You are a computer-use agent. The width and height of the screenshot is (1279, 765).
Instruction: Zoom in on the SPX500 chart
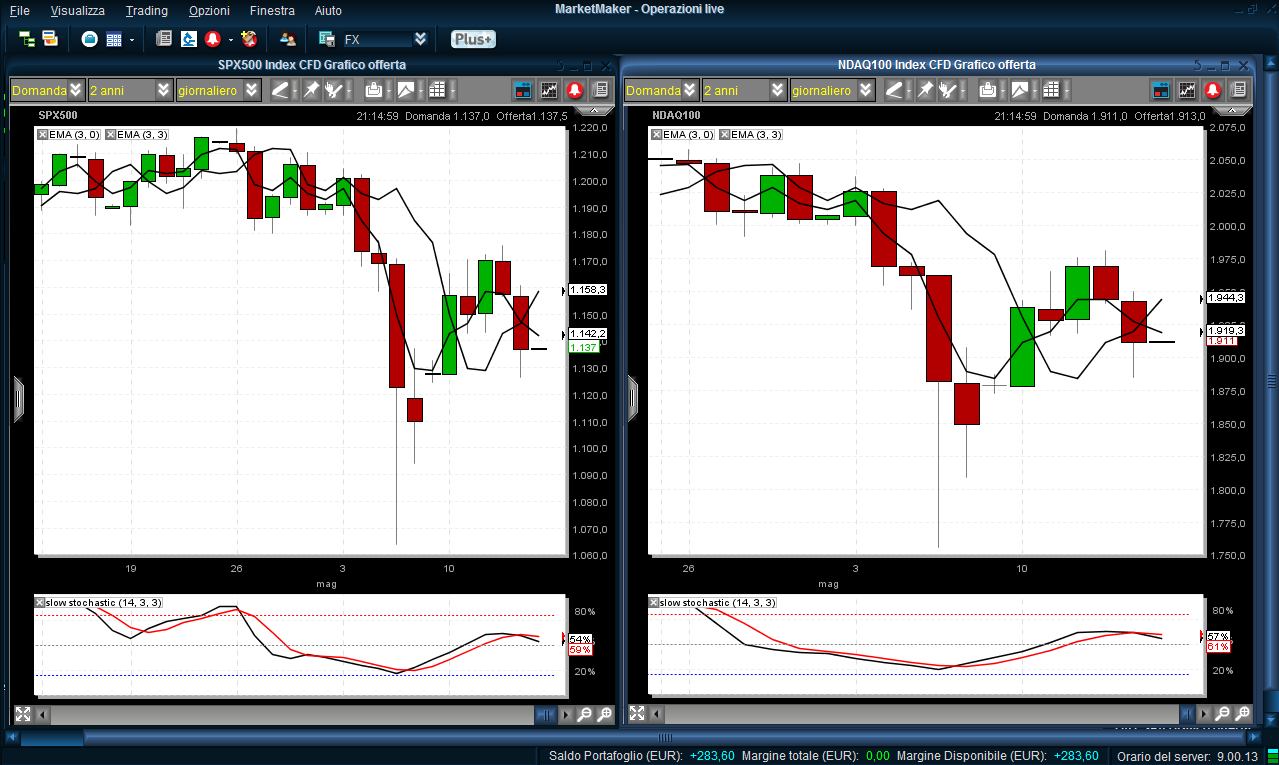coord(604,714)
